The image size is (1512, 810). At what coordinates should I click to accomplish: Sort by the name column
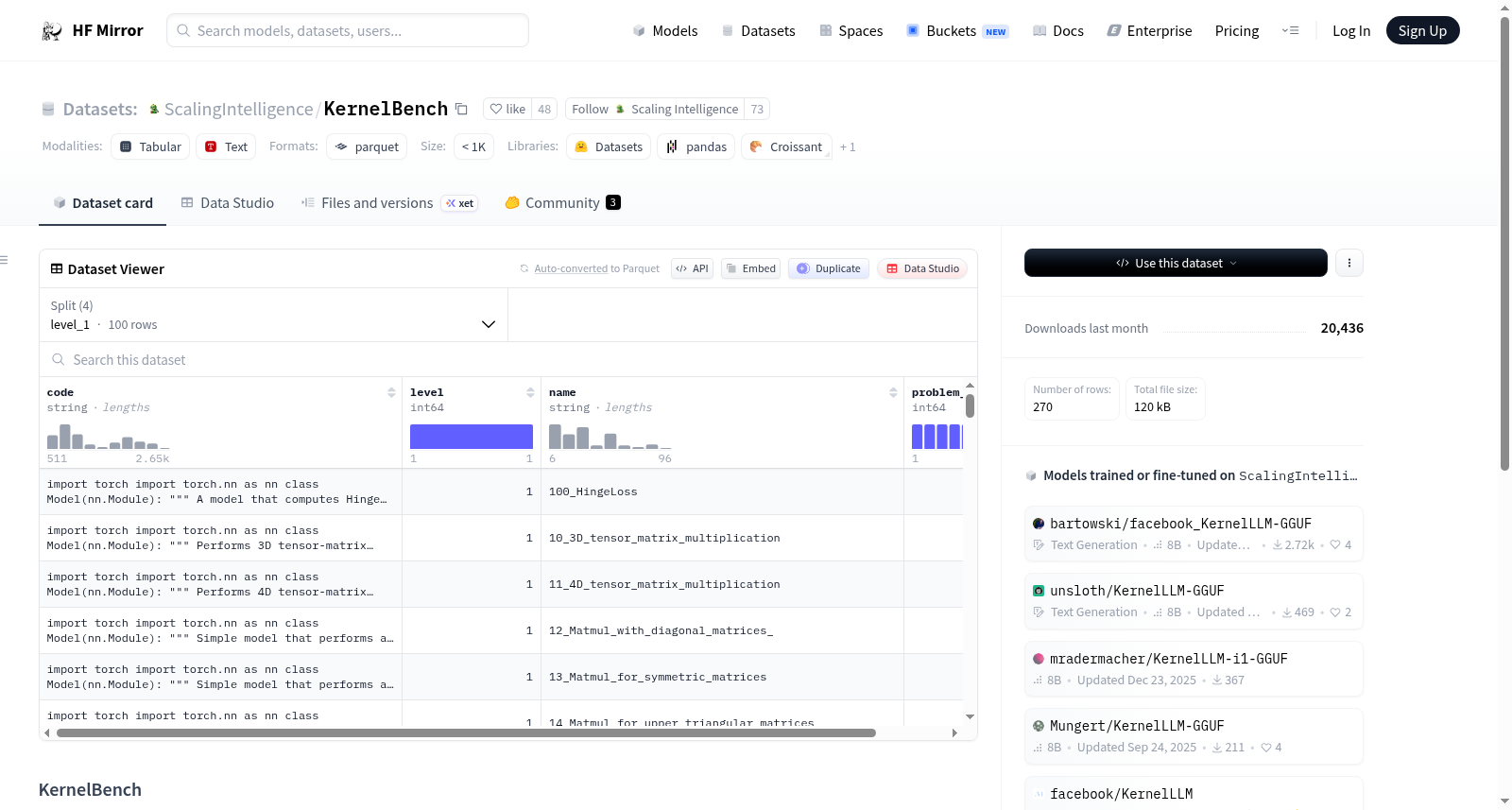click(x=893, y=392)
